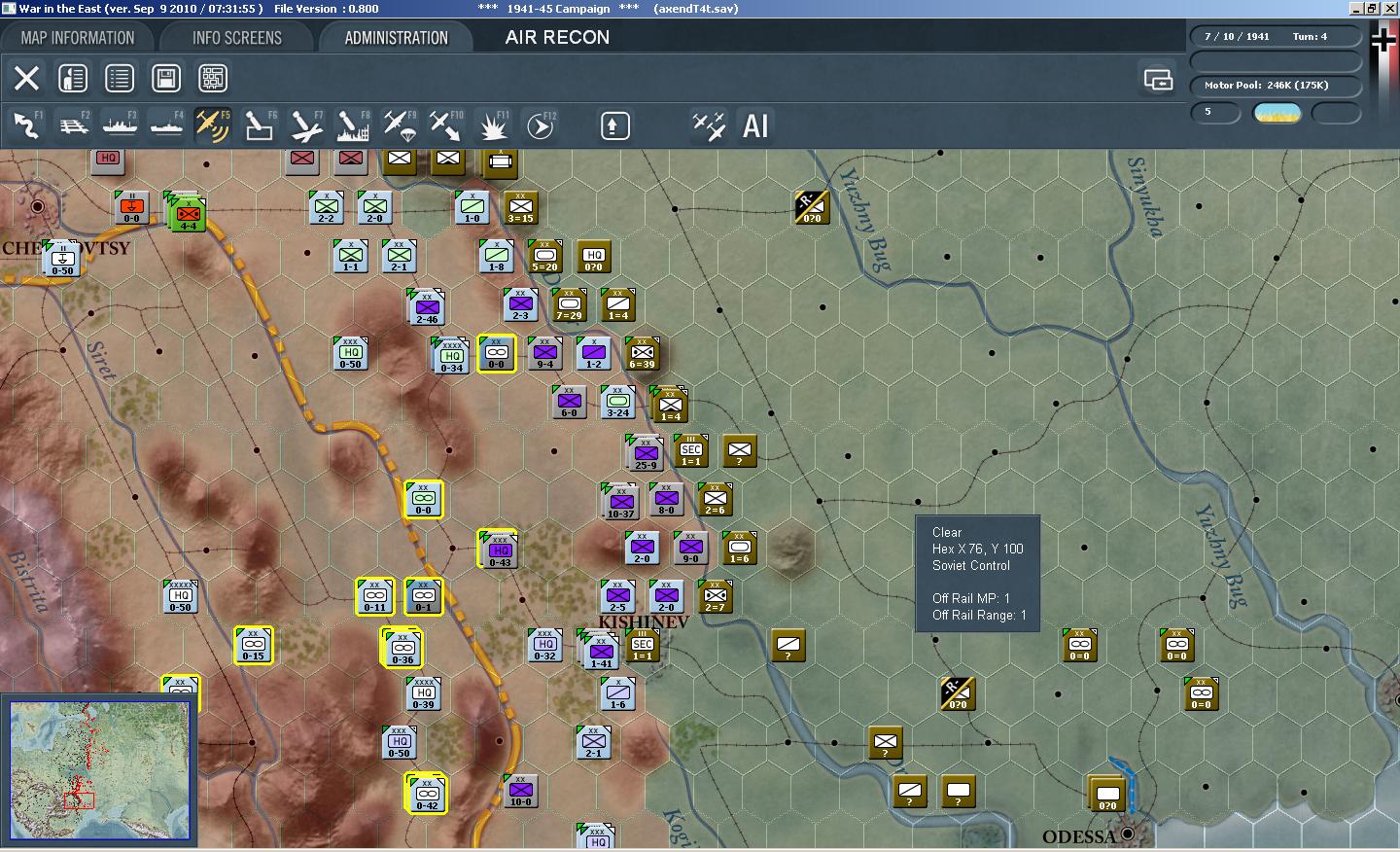The image size is (1400, 852).
Task: Select Bomb Airfield mode (F7 icon)
Action: (306, 125)
